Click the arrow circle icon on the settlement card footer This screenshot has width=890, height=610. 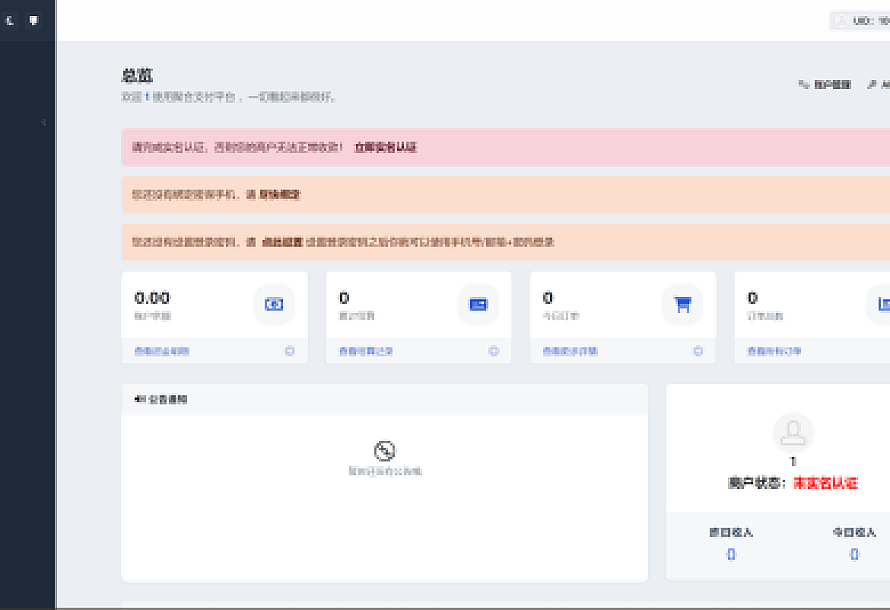coord(494,351)
